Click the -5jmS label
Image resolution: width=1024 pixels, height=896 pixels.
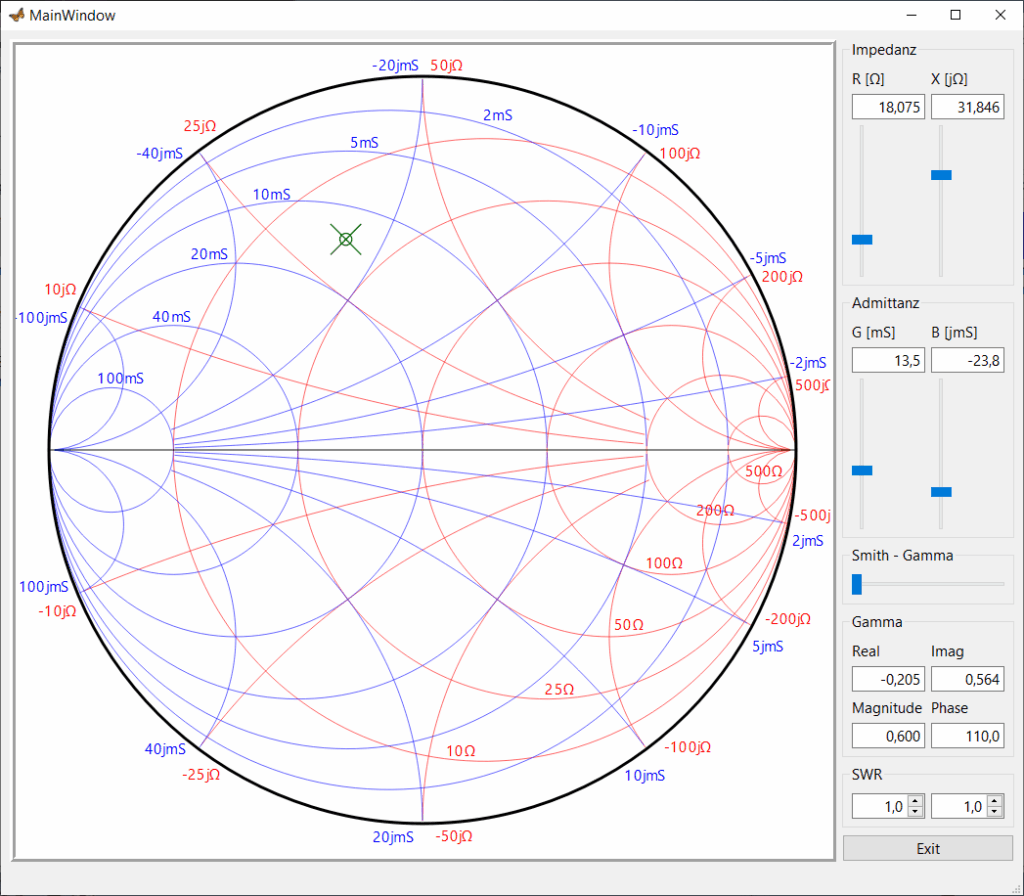[x=768, y=258]
